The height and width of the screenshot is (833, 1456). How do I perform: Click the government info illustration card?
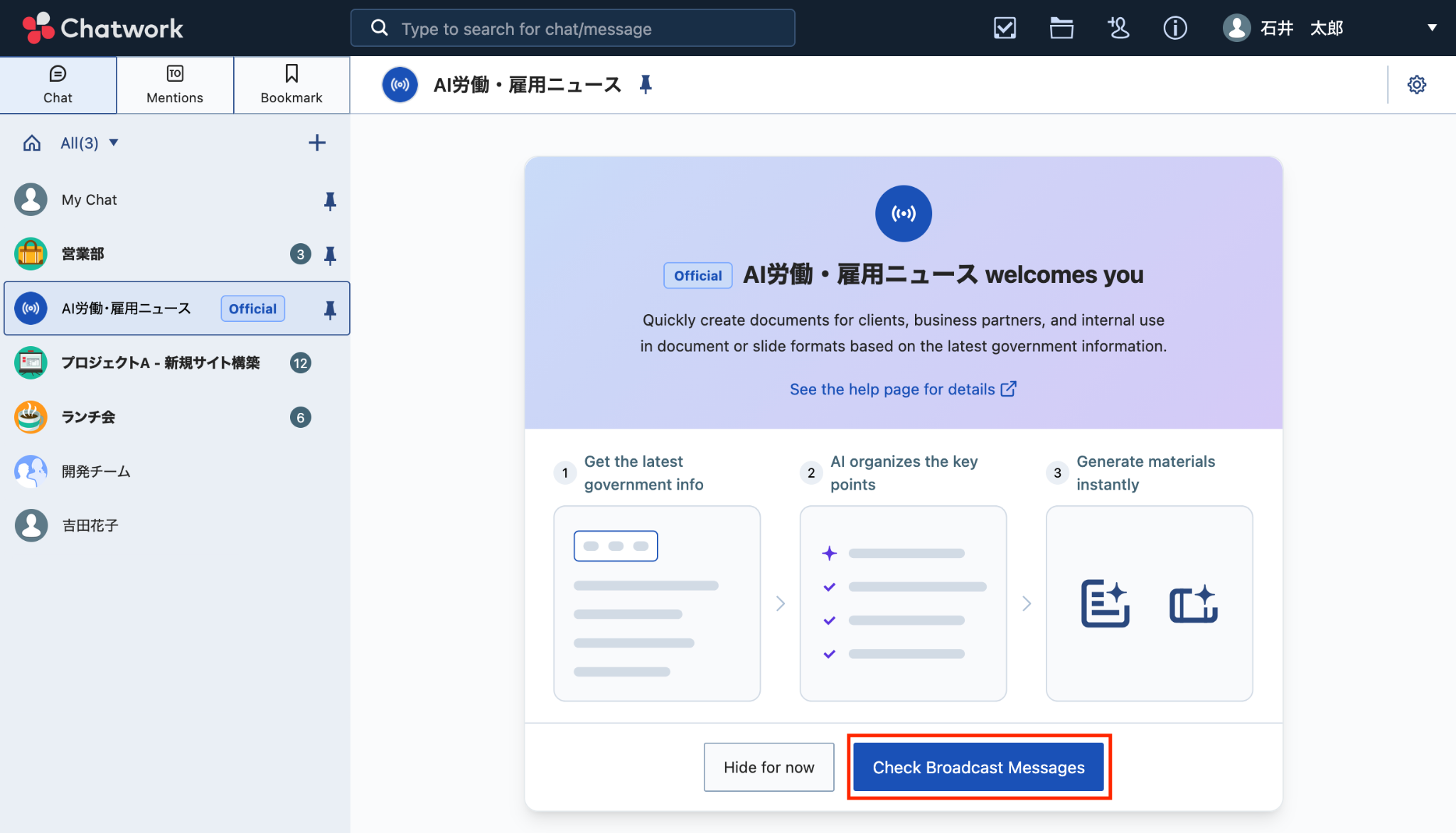point(657,603)
